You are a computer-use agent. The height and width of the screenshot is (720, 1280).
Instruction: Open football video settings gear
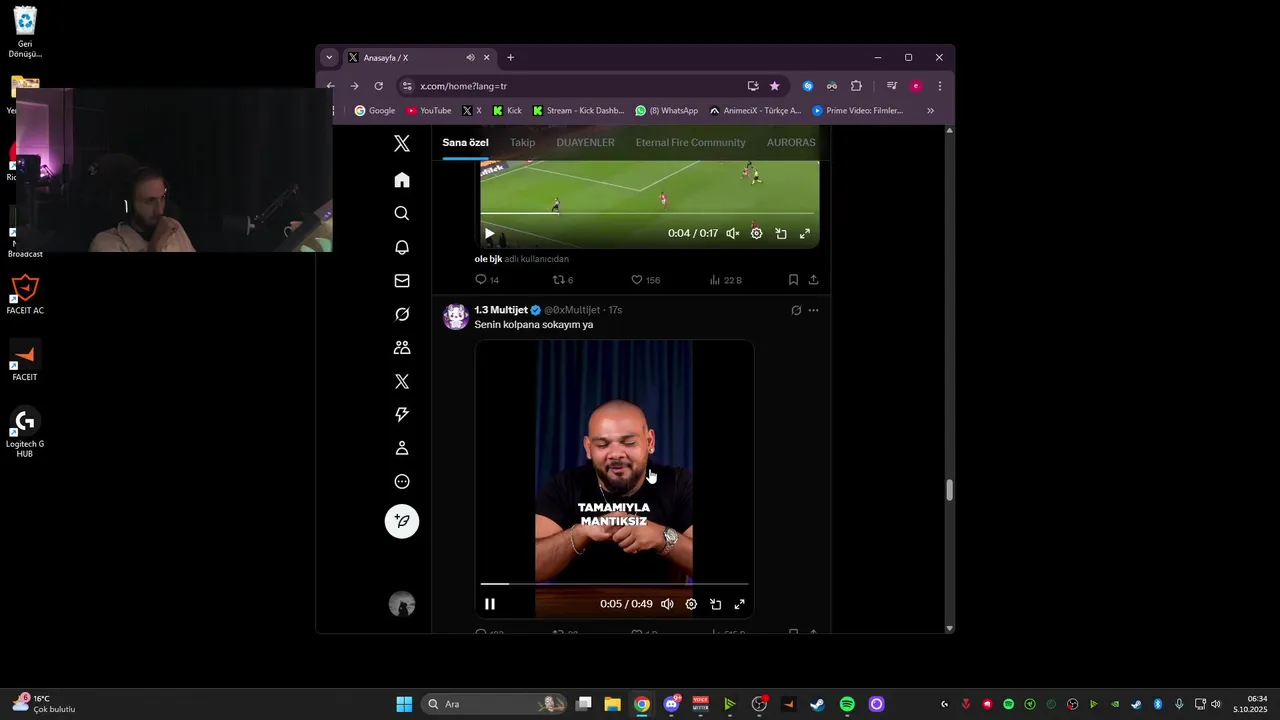coord(756,233)
